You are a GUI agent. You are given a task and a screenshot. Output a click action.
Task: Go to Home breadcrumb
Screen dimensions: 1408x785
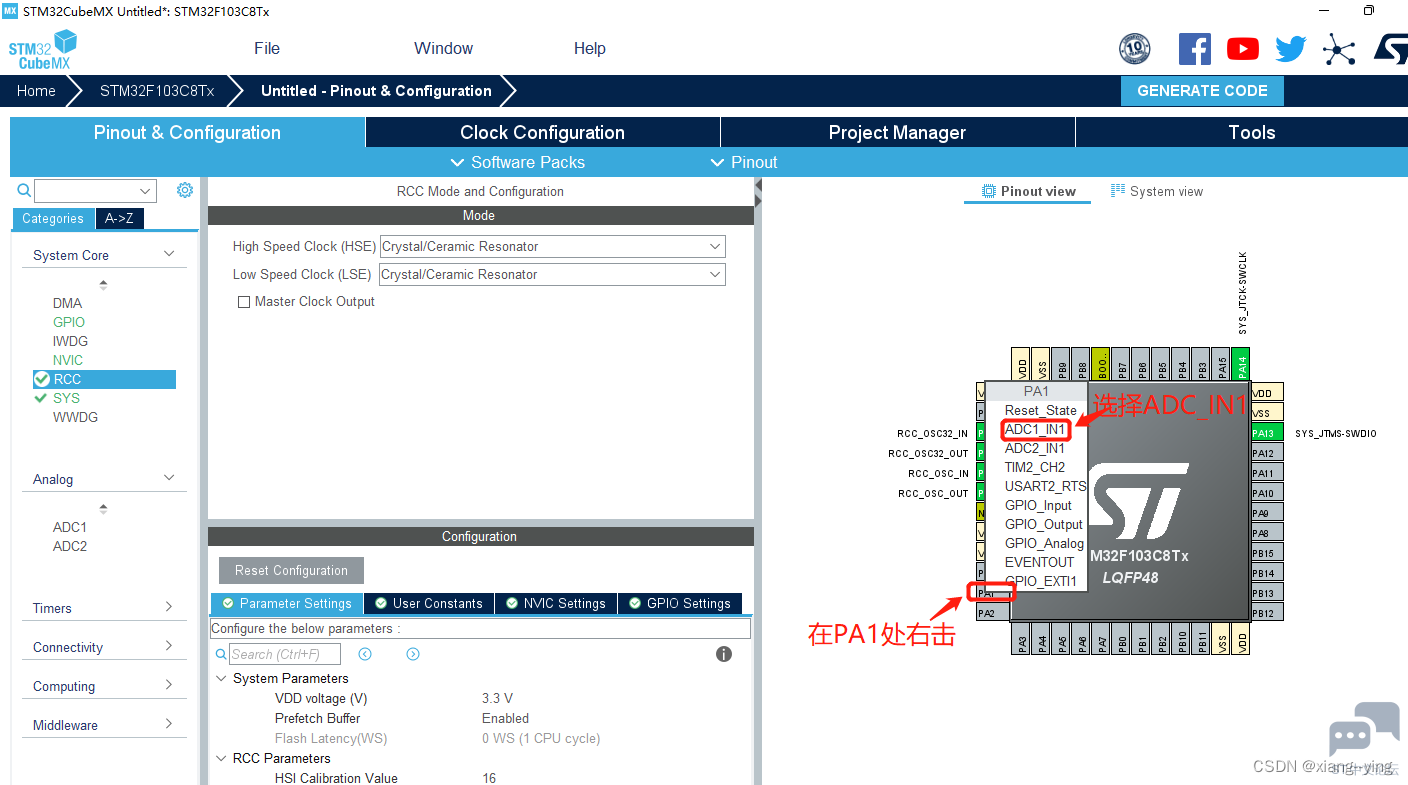36,90
